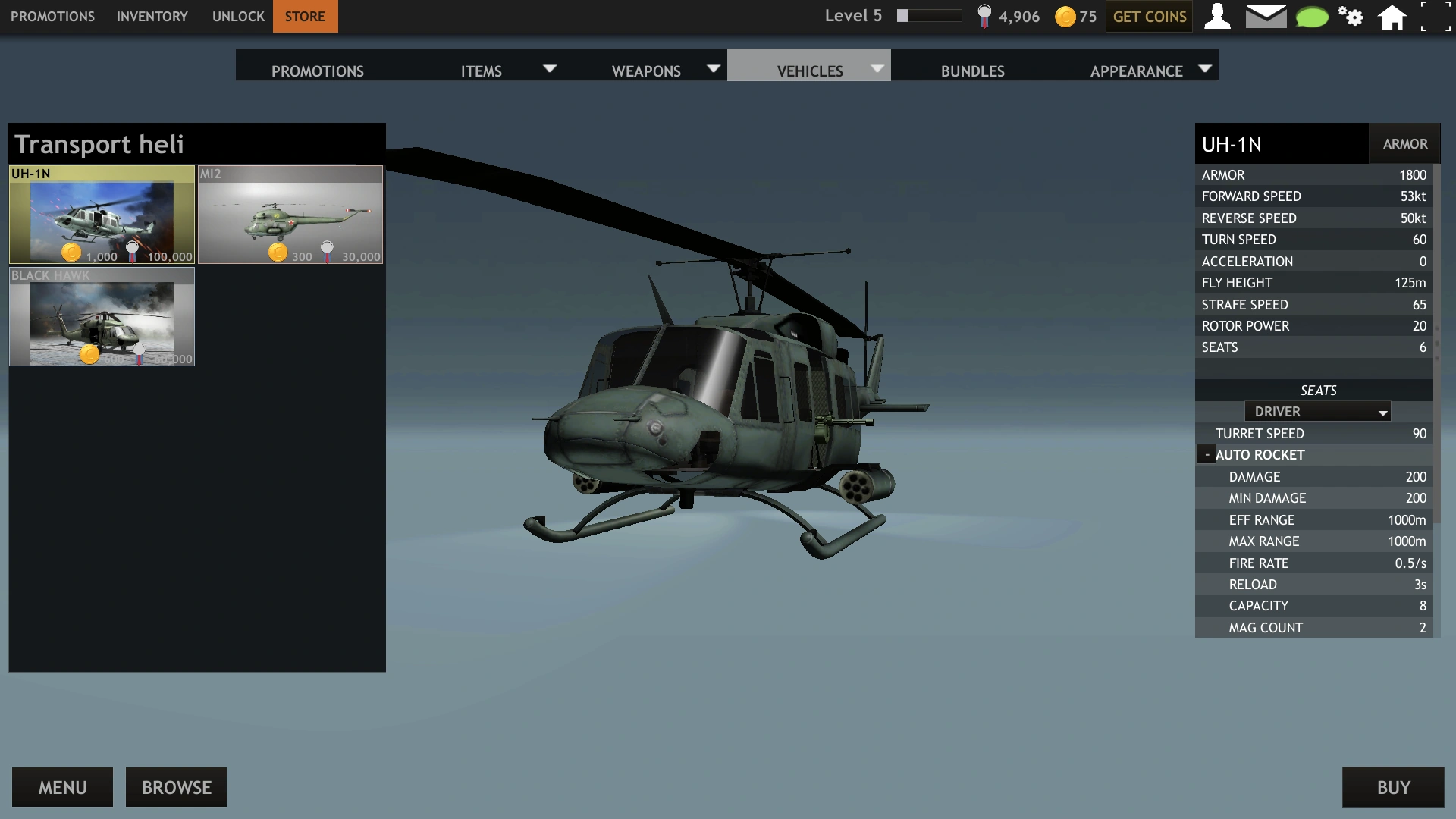Toggle fullscreen corner brackets icon
This screenshot has height=819, width=1456.
(1435, 16)
